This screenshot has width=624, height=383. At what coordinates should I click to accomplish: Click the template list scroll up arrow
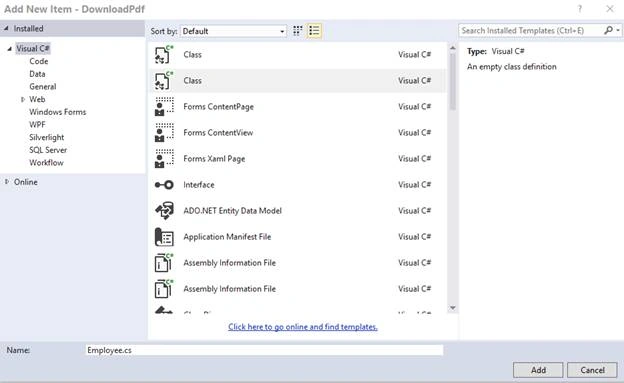point(452,48)
